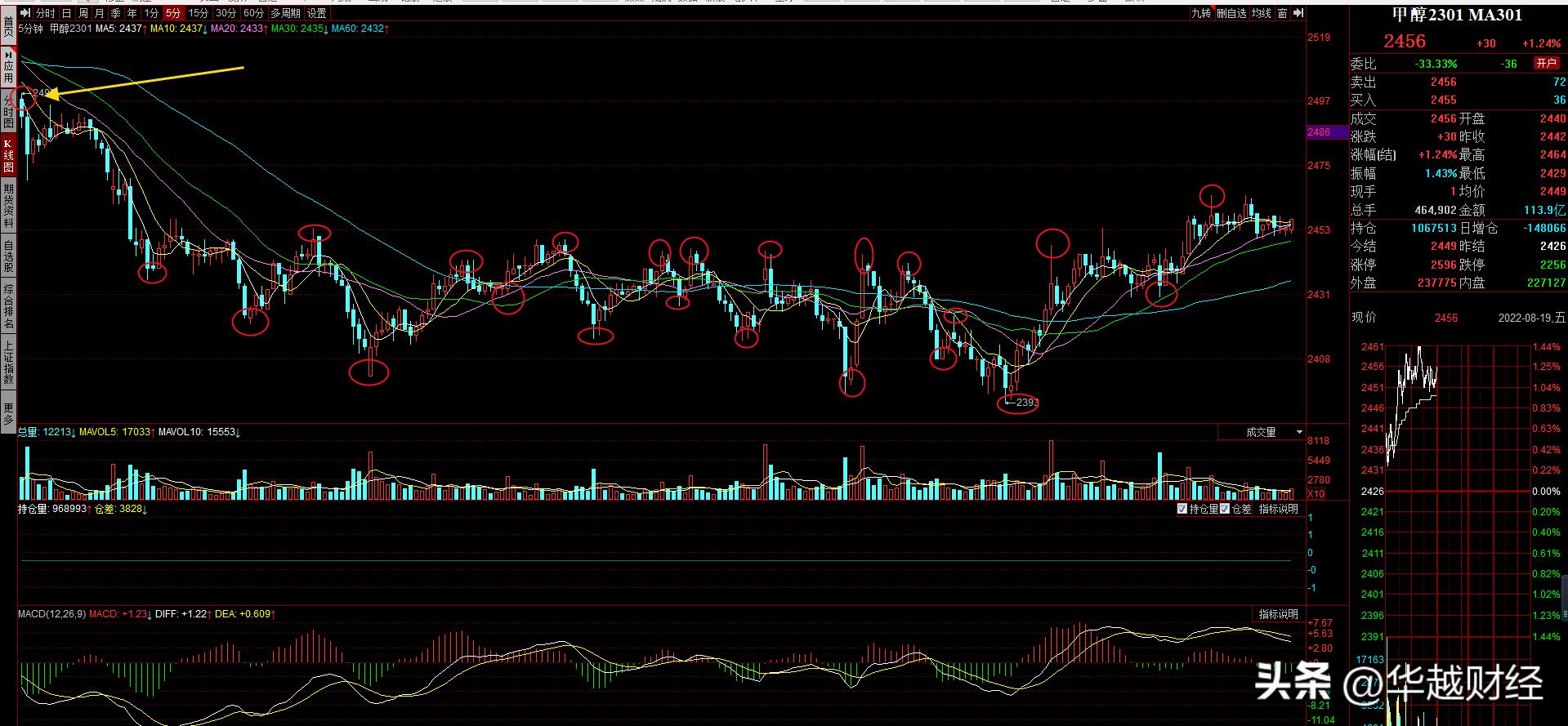This screenshot has height=726, width=1568.
Task: Click the 涨停 price 2596
Action: coord(1444,265)
